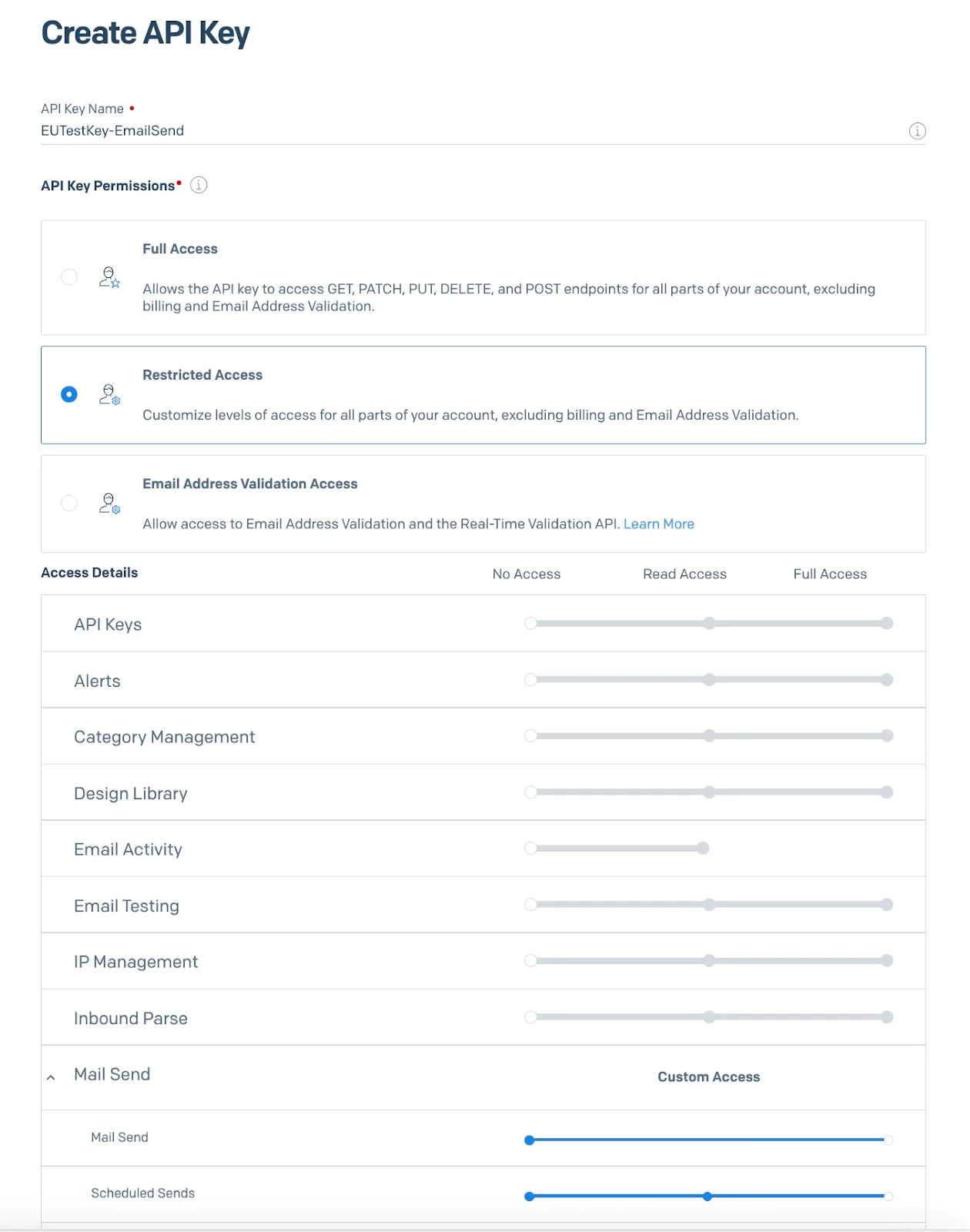Click the Email Address Validation Access title
Screen dimensions: 970x1232
250,484
